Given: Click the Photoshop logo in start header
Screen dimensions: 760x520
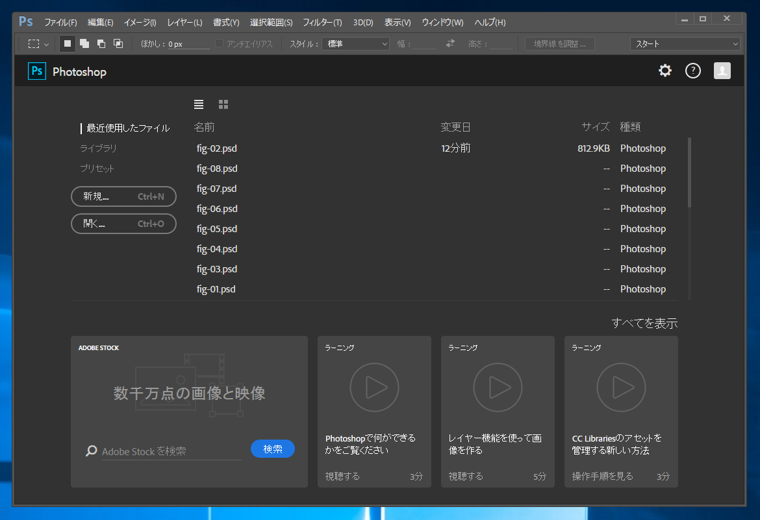Looking at the screenshot, I should point(37,71).
